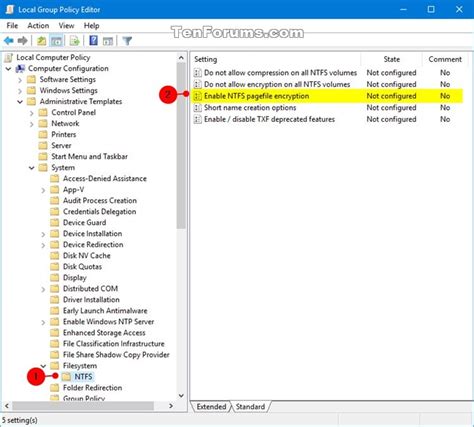The width and height of the screenshot is (474, 427).
Task: Toggle the Show/Hide Action Pane icon
Action: [x=108, y=41]
